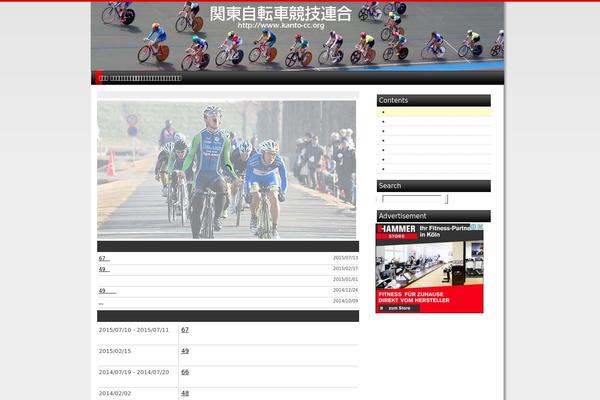
Task: Open the large cyclist race photo
Action: tap(227, 170)
